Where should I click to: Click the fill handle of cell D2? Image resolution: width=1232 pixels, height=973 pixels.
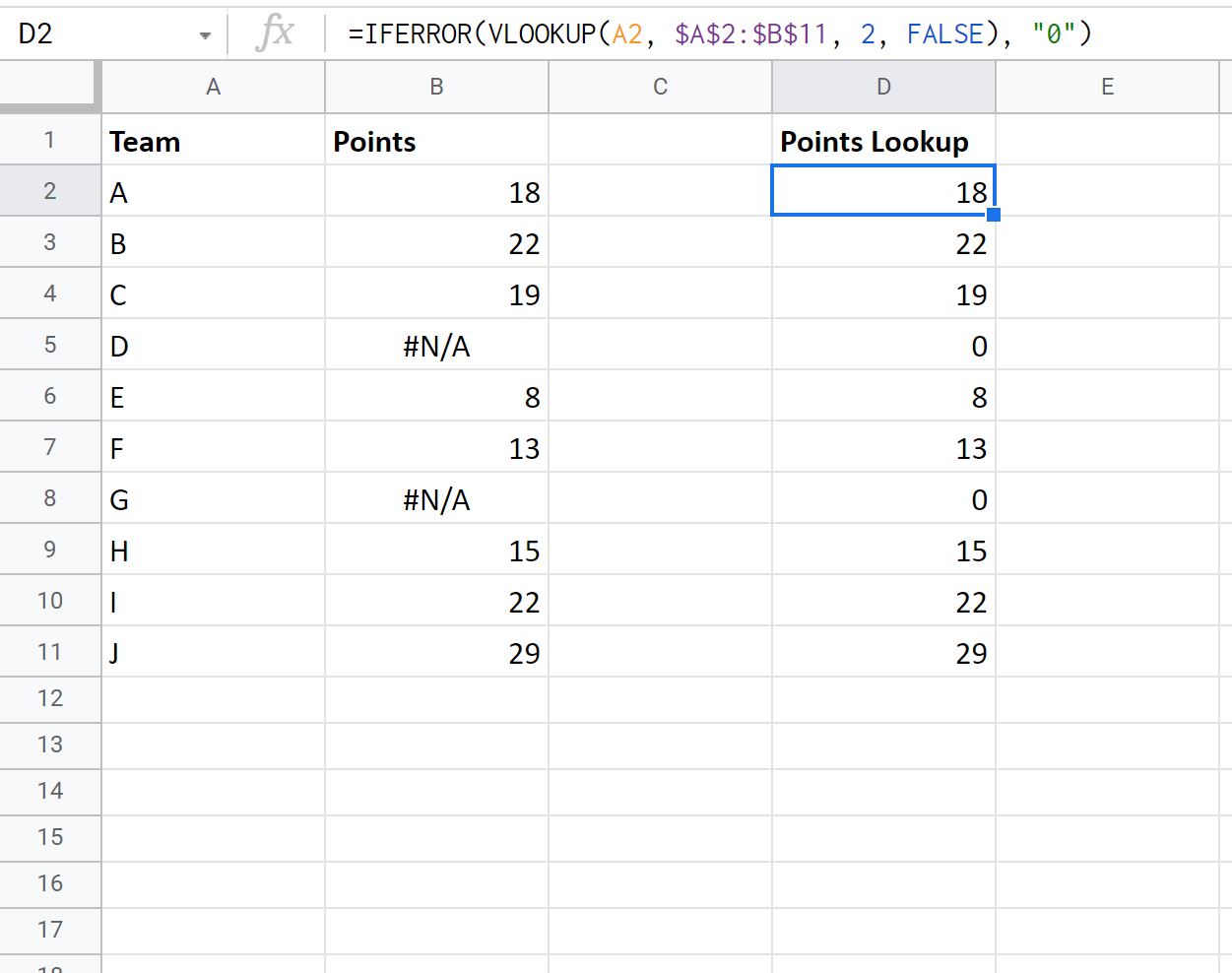point(994,215)
